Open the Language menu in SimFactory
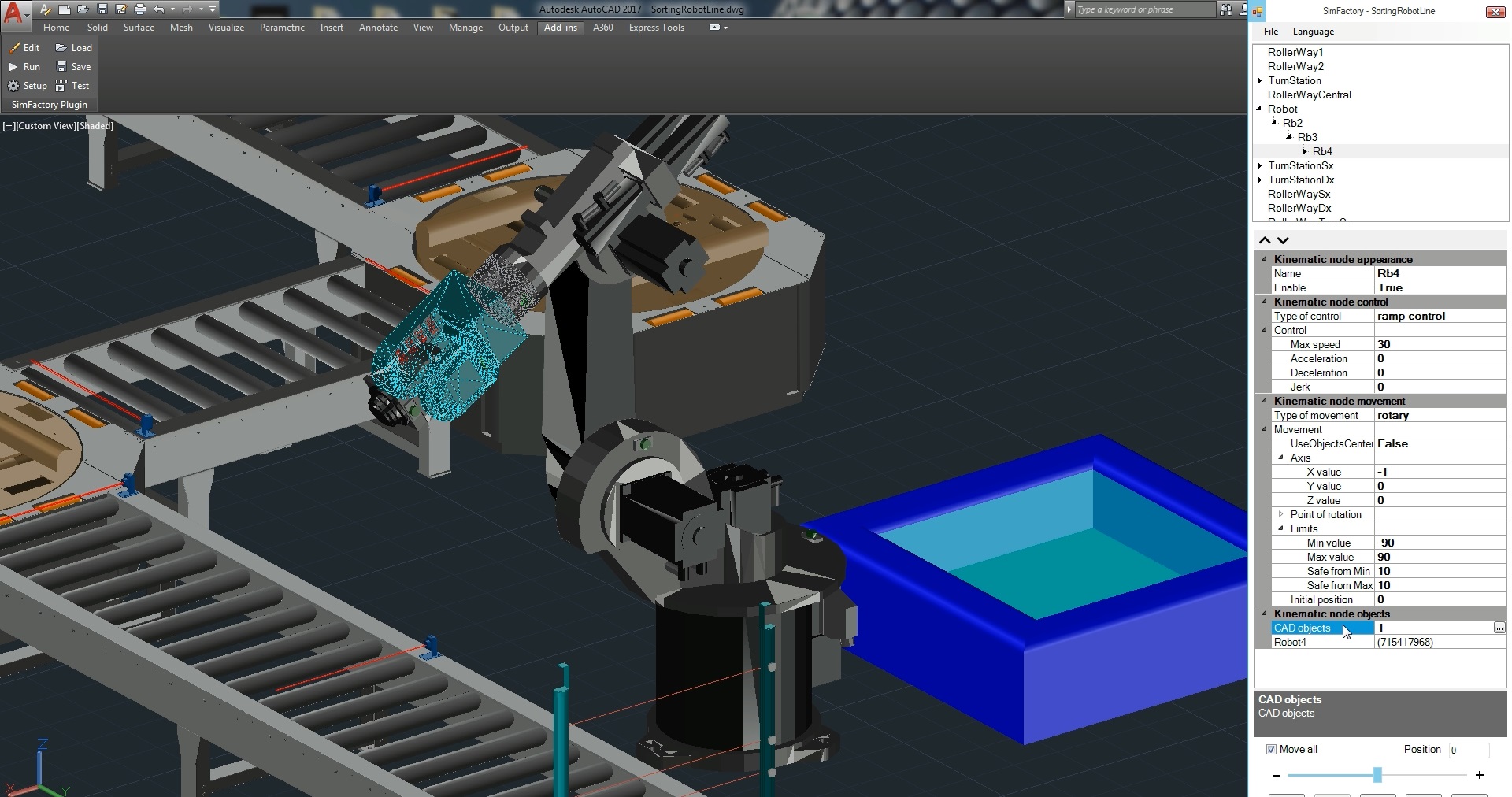1512x797 pixels. pos(1313,32)
